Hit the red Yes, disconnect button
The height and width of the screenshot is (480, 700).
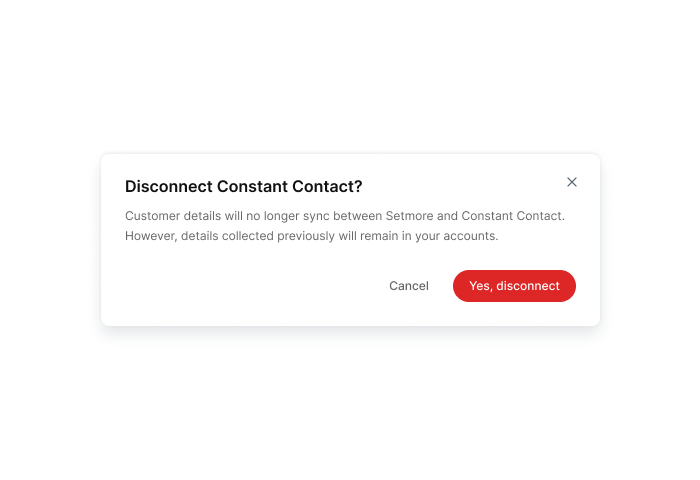coord(514,286)
